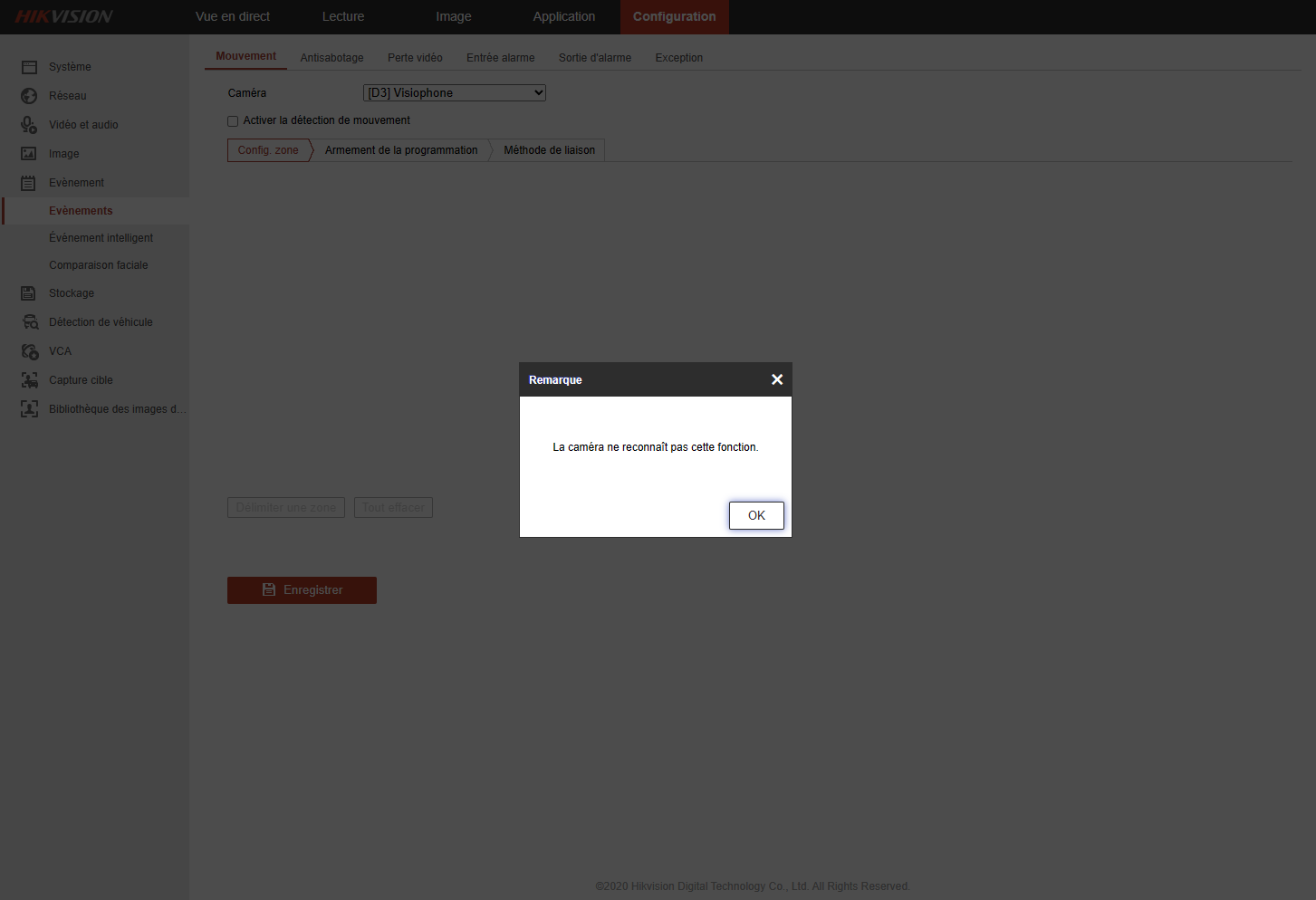Open Vidéo et audio settings icon
The height and width of the screenshot is (900, 1316).
(x=29, y=125)
